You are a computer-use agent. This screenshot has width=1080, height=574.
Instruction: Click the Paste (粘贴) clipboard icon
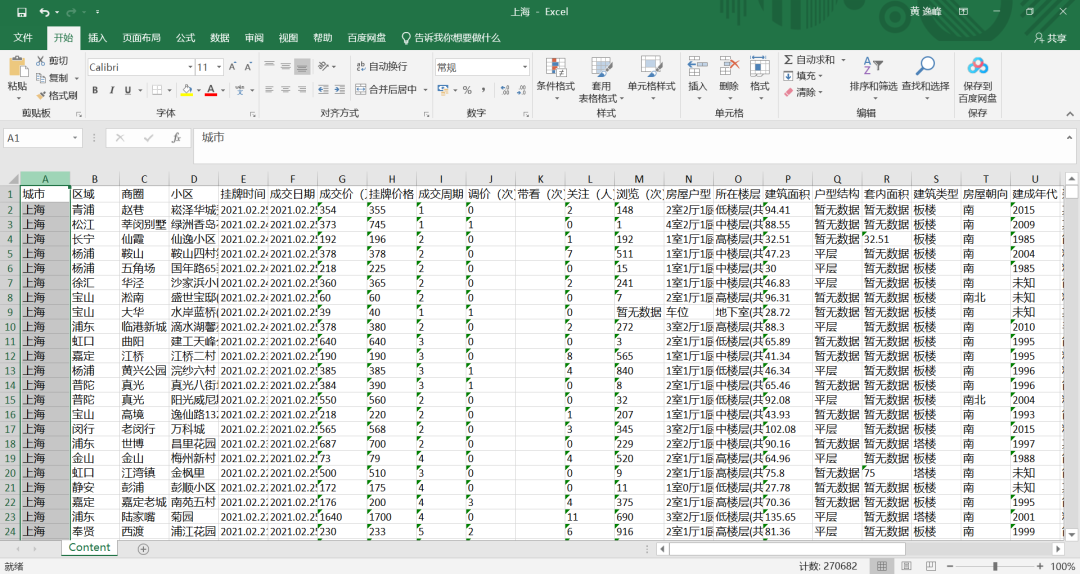click(17, 68)
